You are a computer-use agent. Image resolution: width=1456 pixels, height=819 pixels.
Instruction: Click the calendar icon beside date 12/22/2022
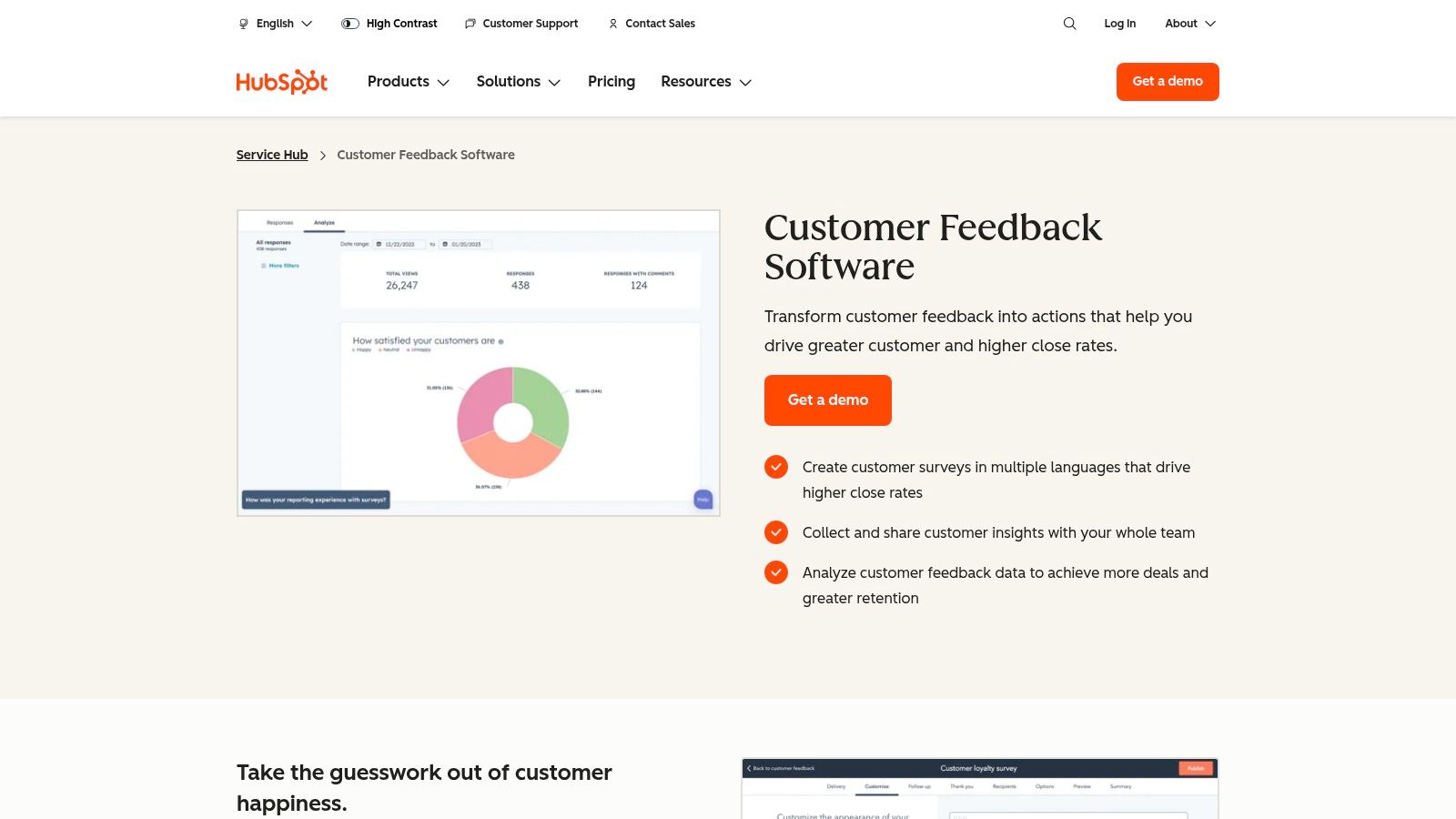pyautogui.click(x=378, y=244)
